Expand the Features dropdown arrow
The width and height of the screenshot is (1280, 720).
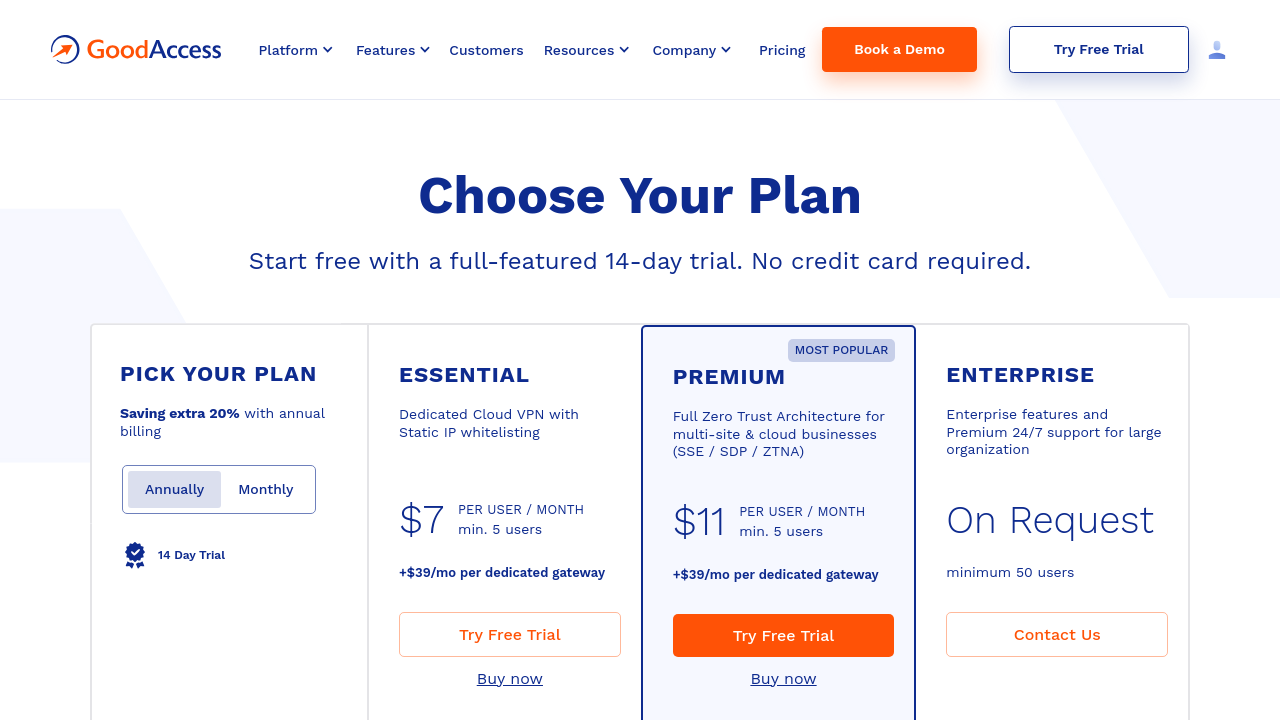point(425,50)
